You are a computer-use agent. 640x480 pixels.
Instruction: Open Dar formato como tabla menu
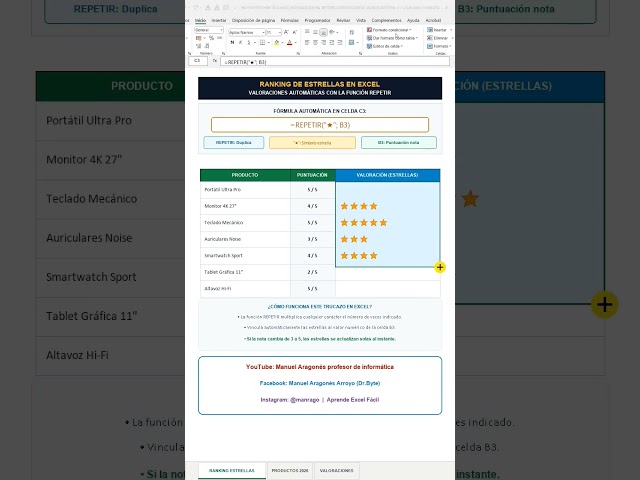pos(392,38)
